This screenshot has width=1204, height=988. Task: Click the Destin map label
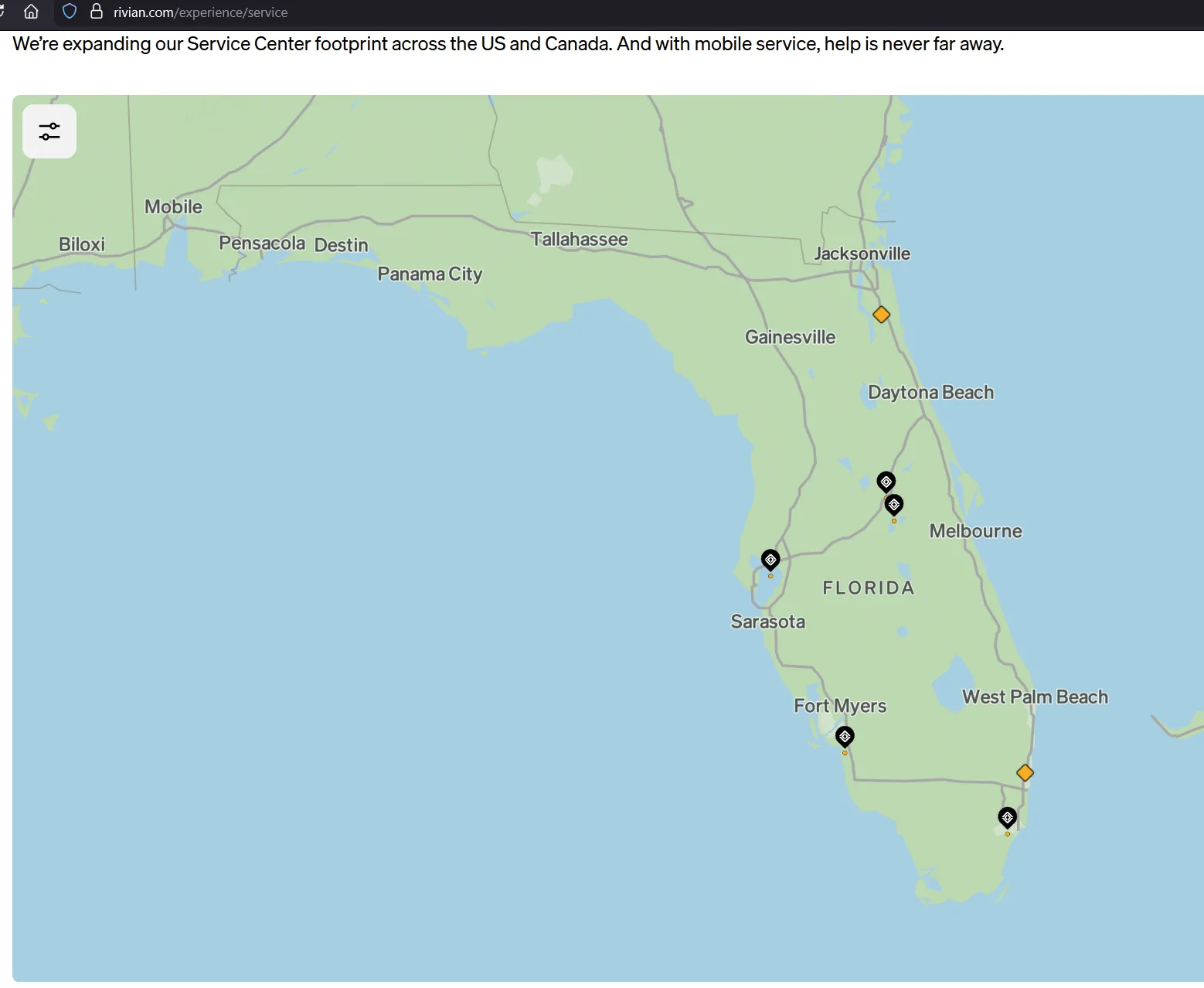pos(342,245)
